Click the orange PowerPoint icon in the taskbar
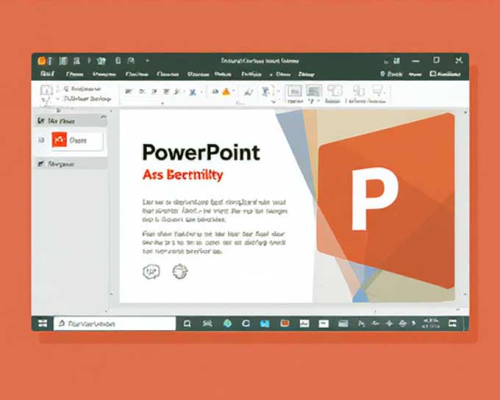 pos(284,323)
